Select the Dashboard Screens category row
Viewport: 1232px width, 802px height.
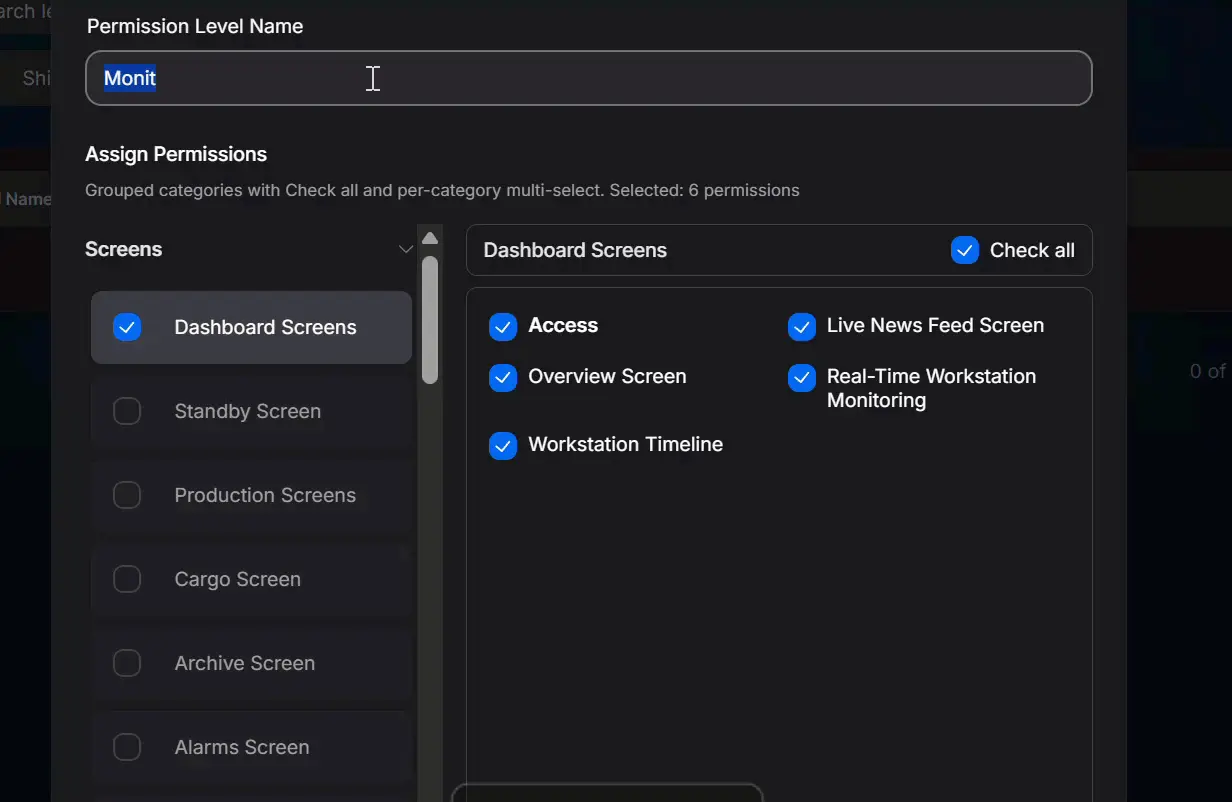coord(251,327)
